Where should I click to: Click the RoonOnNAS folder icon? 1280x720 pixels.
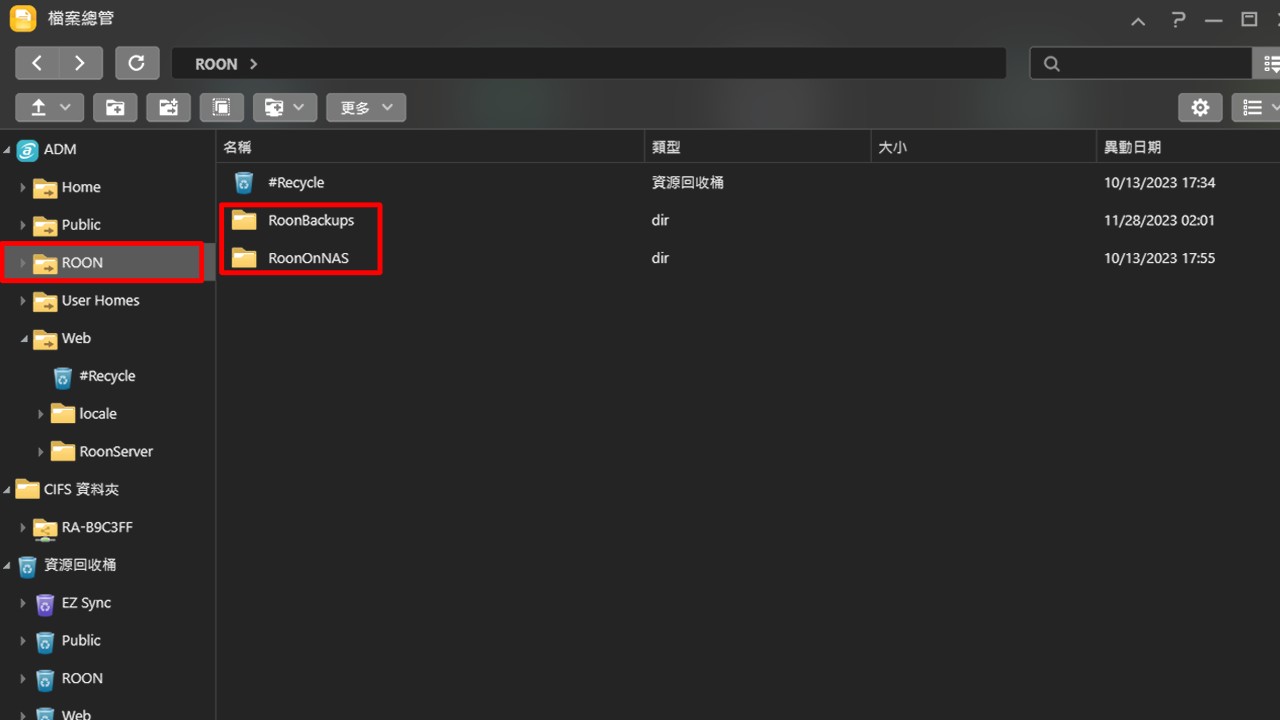pyautogui.click(x=244, y=258)
